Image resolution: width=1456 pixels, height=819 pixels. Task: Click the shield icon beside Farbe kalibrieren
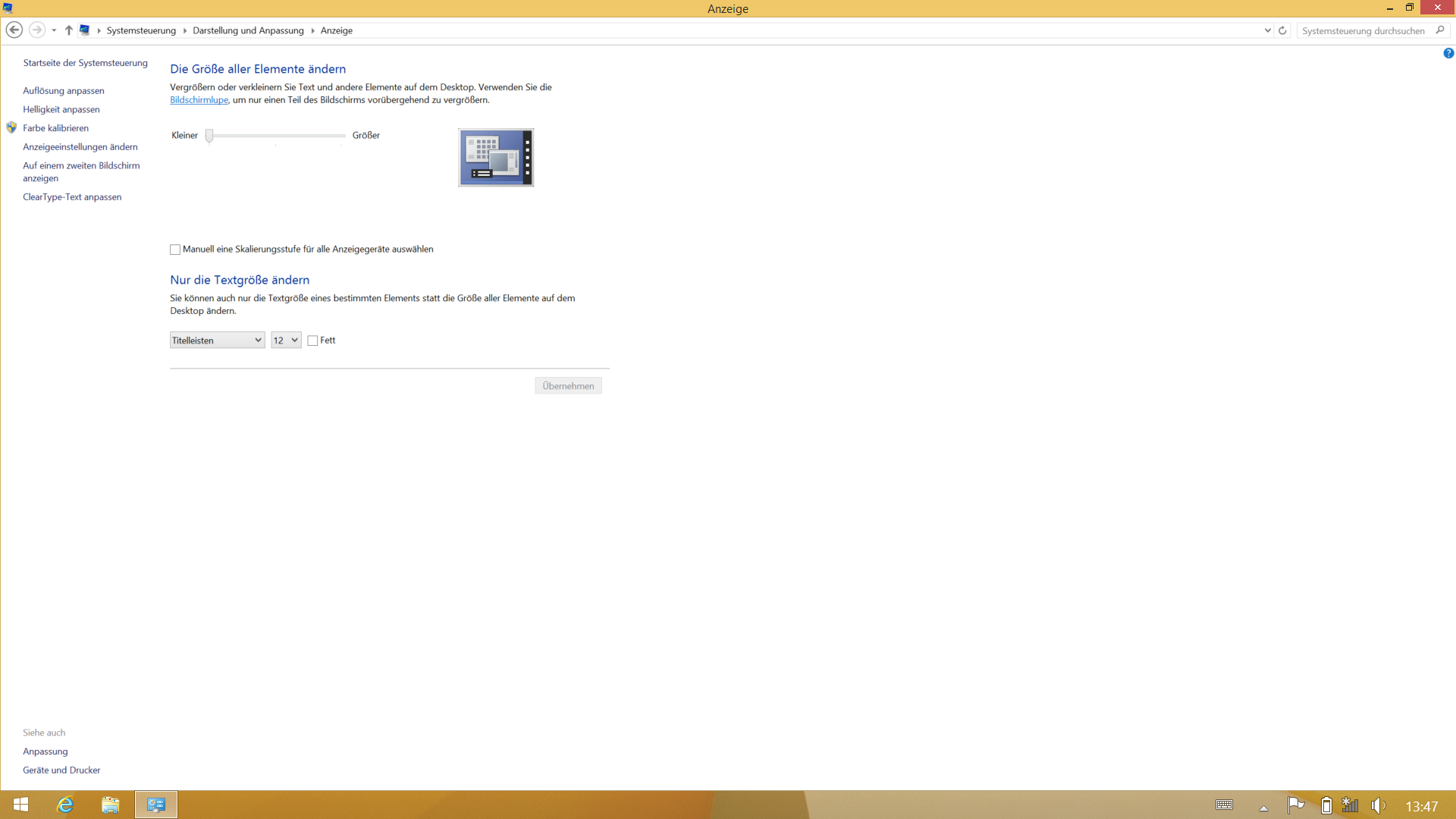coord(11,127)
